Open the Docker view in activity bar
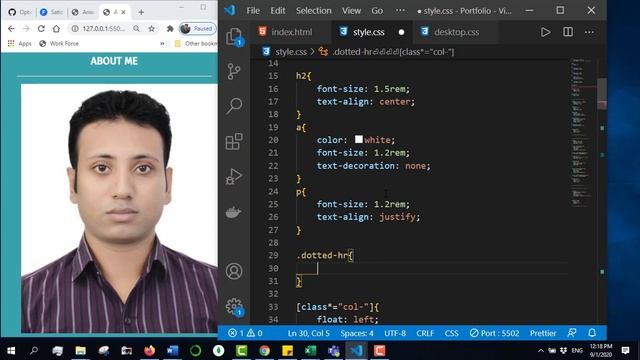 click(x=234, y=212)
